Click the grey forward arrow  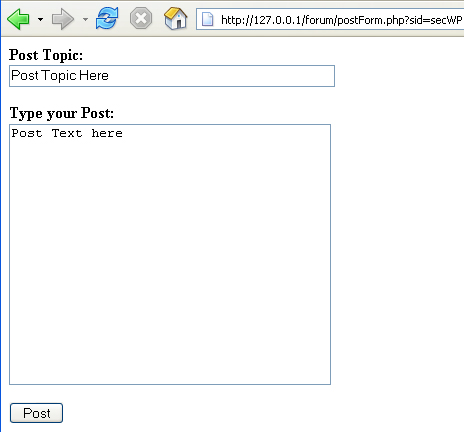click(x=63, y=19)
